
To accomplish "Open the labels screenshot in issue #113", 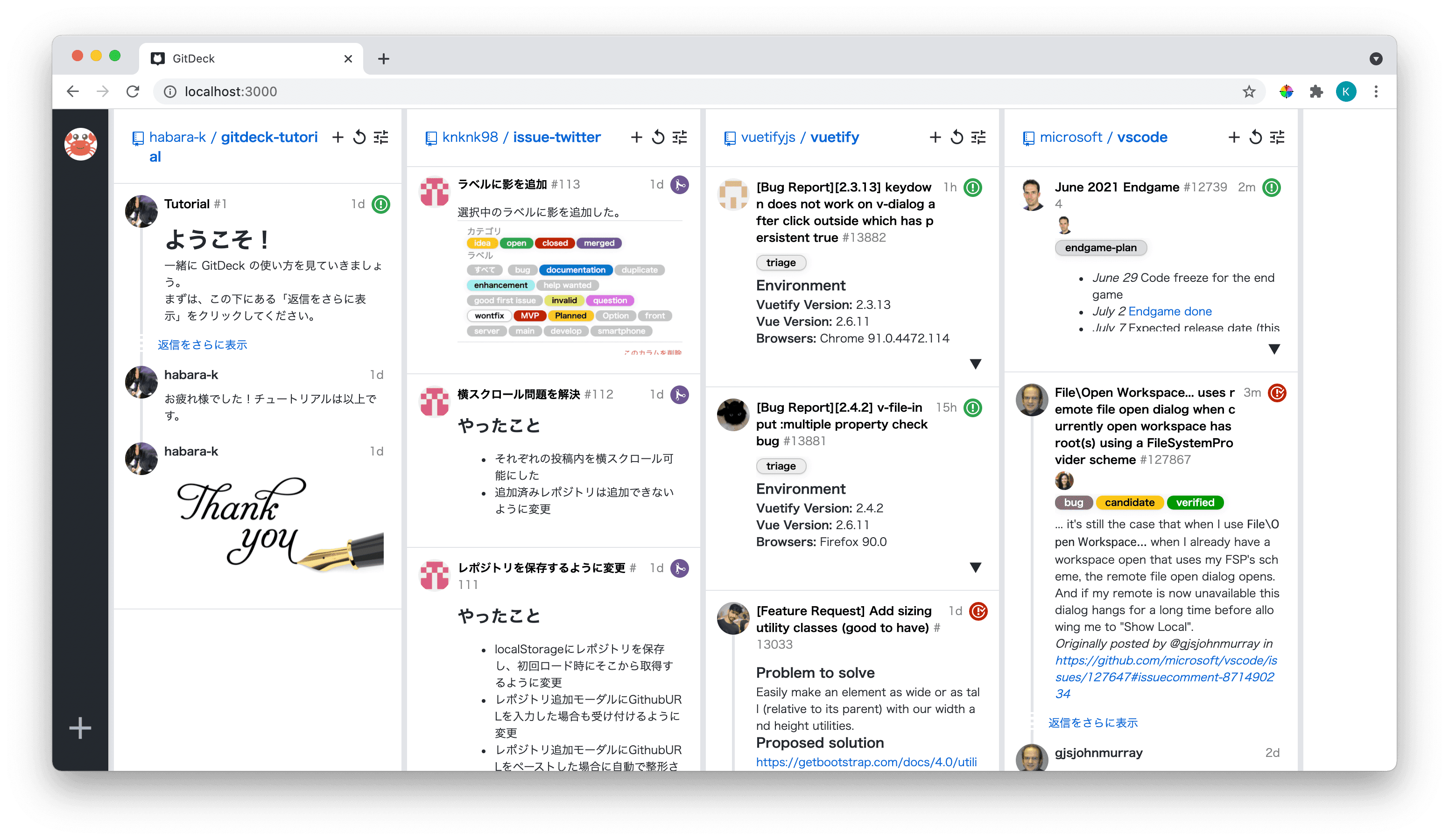I will point(570,287).
